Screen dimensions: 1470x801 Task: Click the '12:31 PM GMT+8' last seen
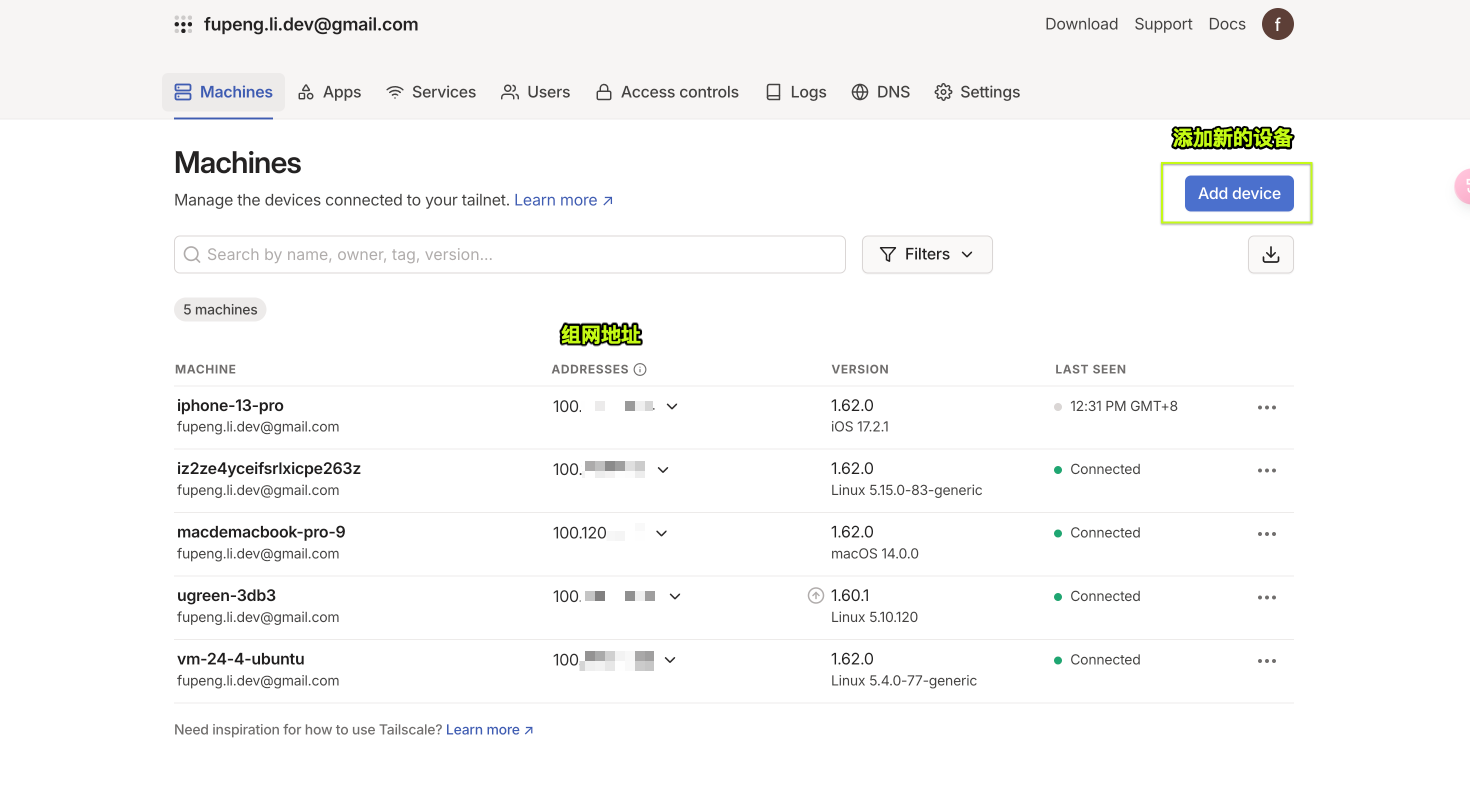[x=1124, y=406]
